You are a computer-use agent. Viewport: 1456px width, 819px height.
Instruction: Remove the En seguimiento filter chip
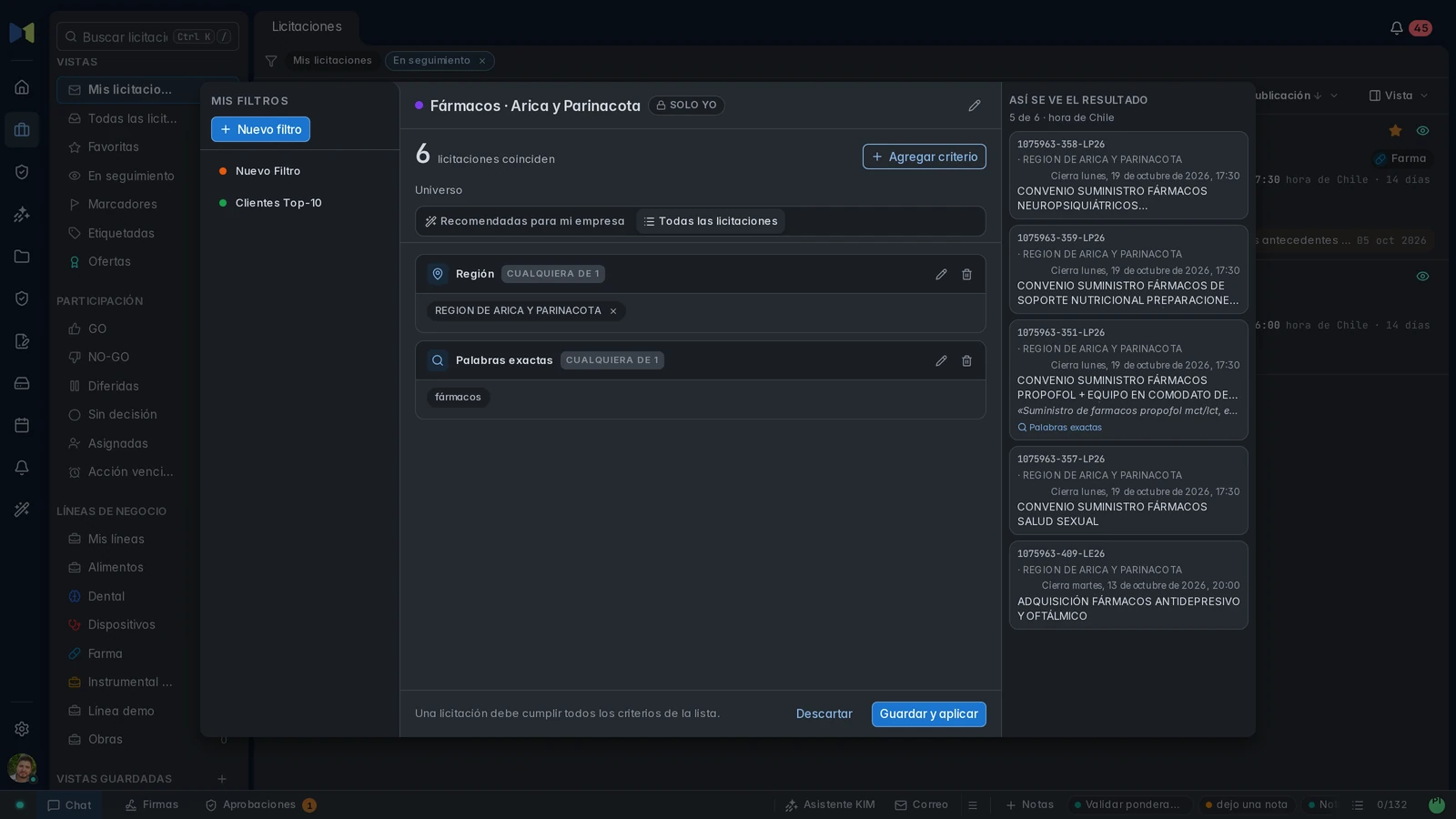click(x=482, y=61)
